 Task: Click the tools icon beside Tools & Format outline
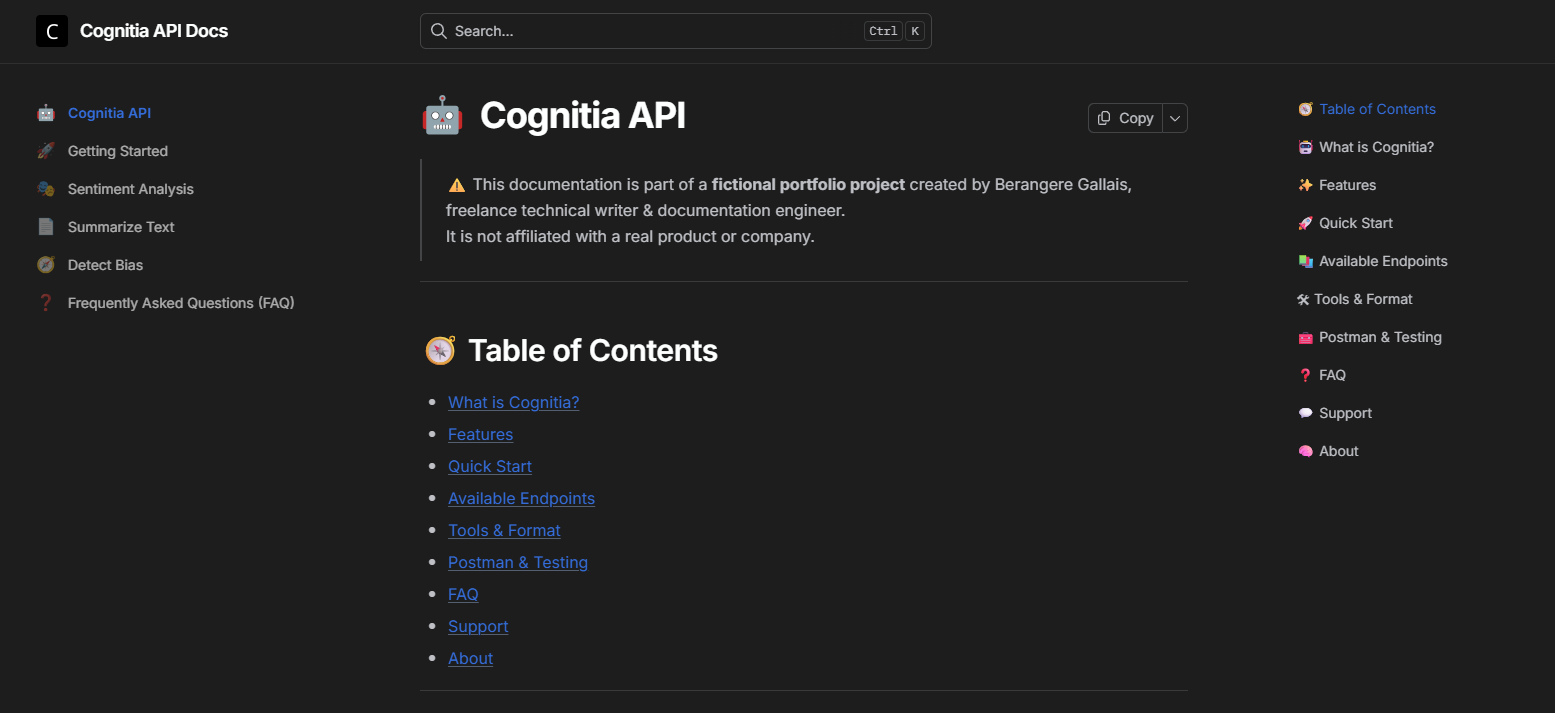tap(1303, 299)
